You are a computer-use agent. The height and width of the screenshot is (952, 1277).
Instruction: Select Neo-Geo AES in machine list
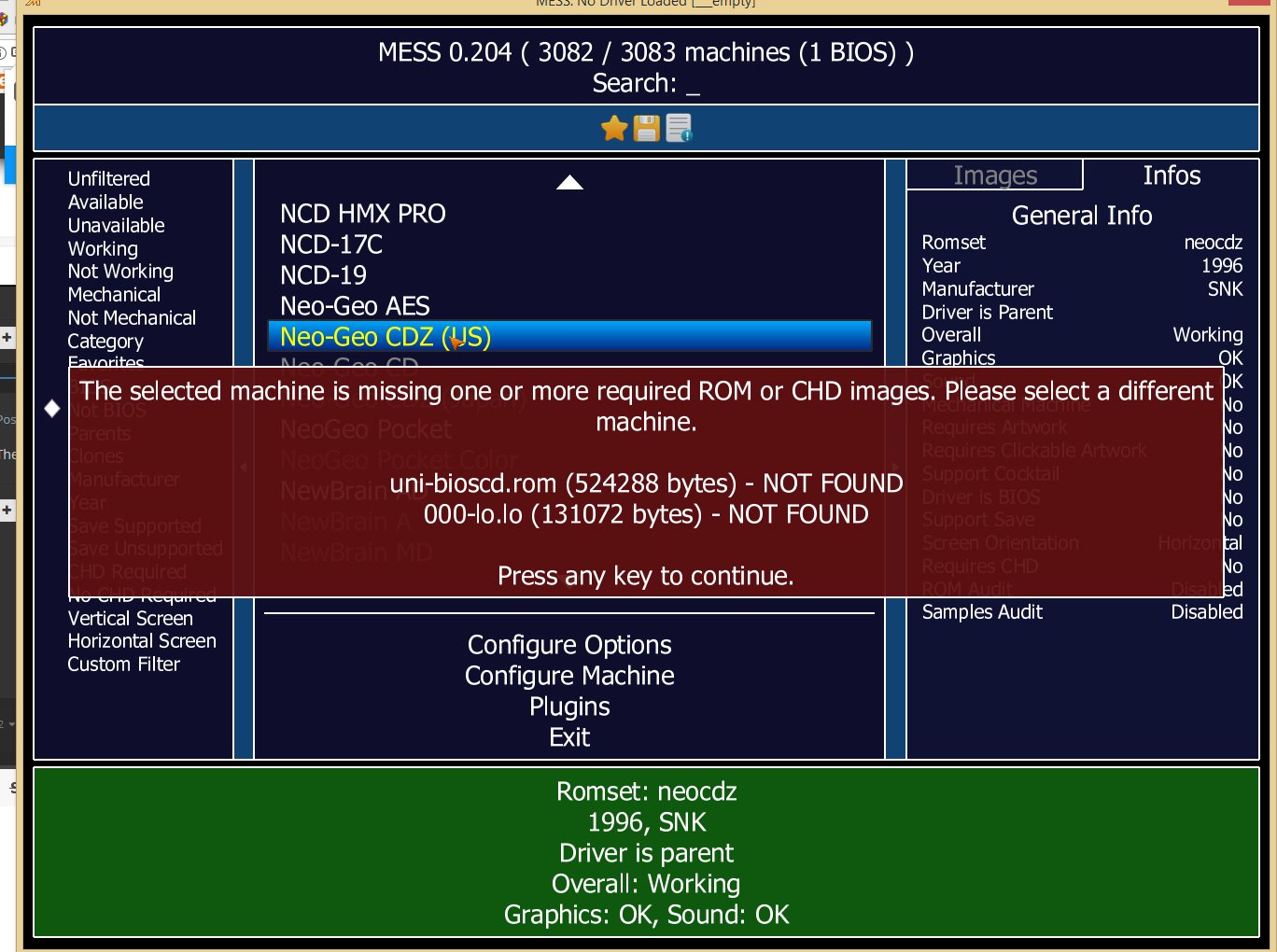point(355,306)
